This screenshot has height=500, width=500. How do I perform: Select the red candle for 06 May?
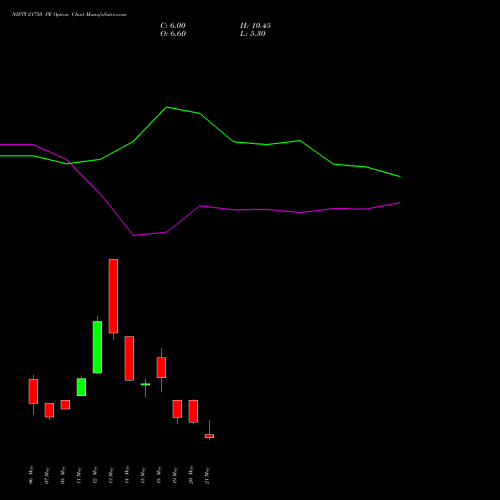pos(33,391)
